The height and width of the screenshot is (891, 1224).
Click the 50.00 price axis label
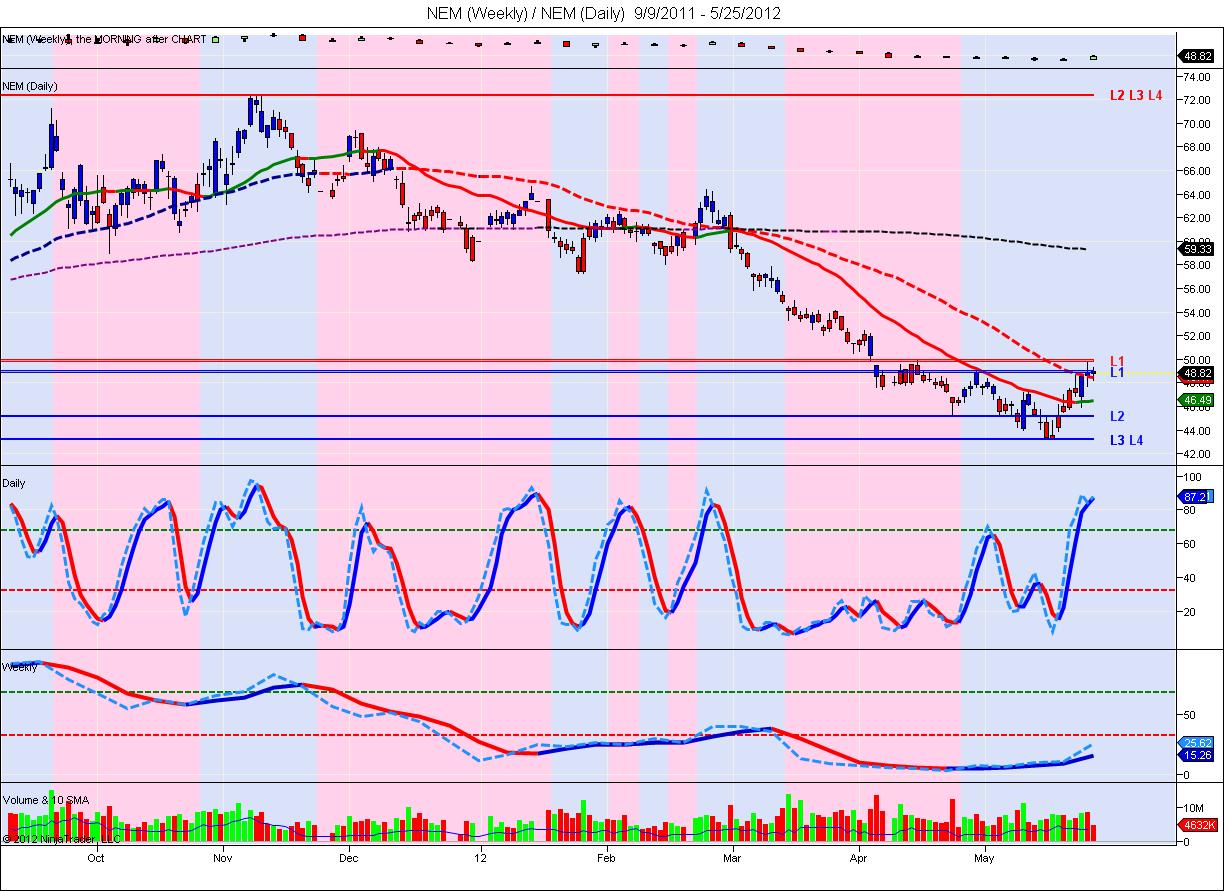tap(1196, 360)
